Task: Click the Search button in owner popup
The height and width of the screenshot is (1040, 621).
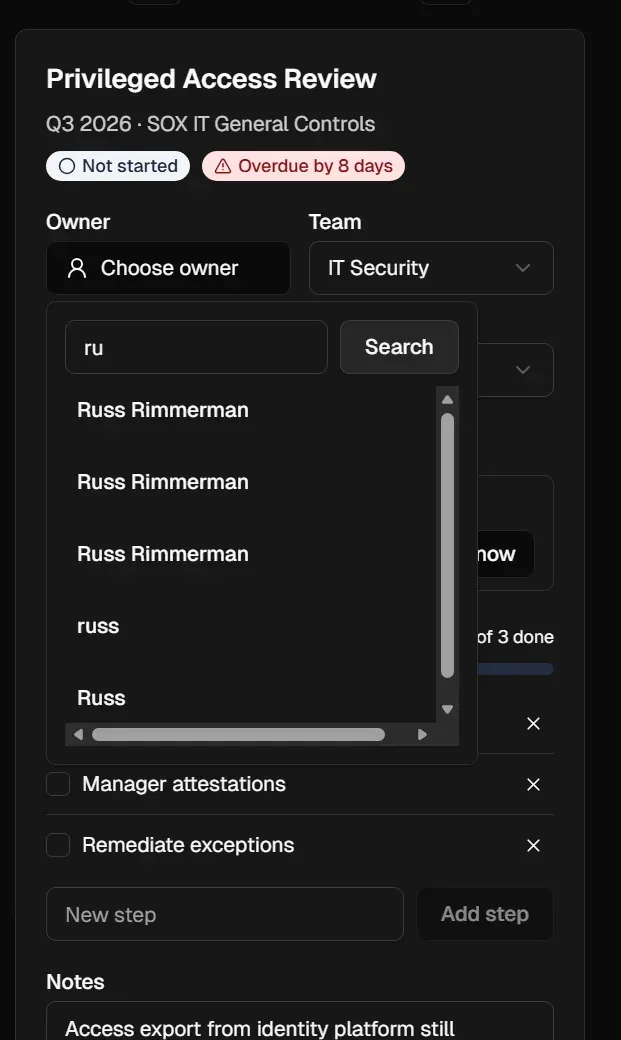Action: click(399, 347)
